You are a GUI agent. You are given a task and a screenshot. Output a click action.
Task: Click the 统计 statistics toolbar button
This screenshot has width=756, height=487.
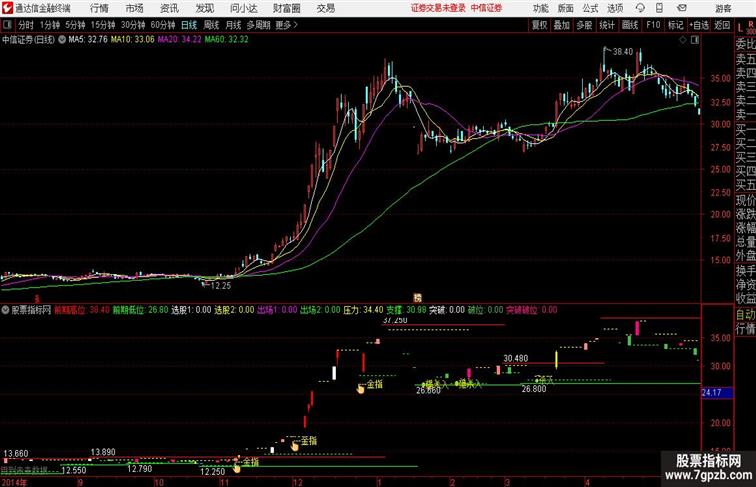click(x=607, y=25)
